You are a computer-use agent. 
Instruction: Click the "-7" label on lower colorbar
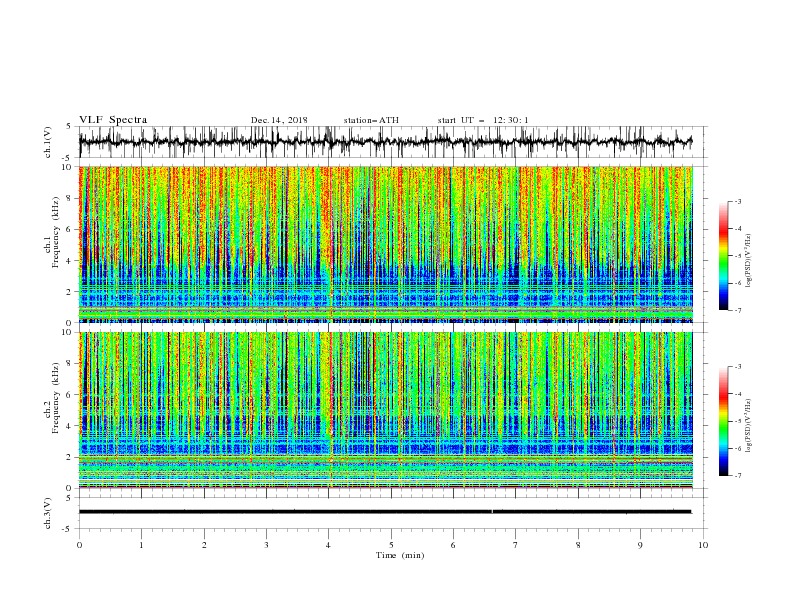737,476
